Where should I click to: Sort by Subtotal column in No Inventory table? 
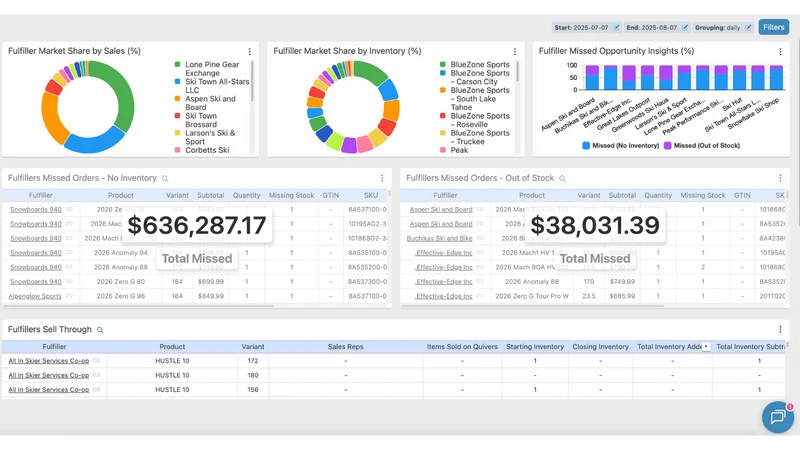211,195
